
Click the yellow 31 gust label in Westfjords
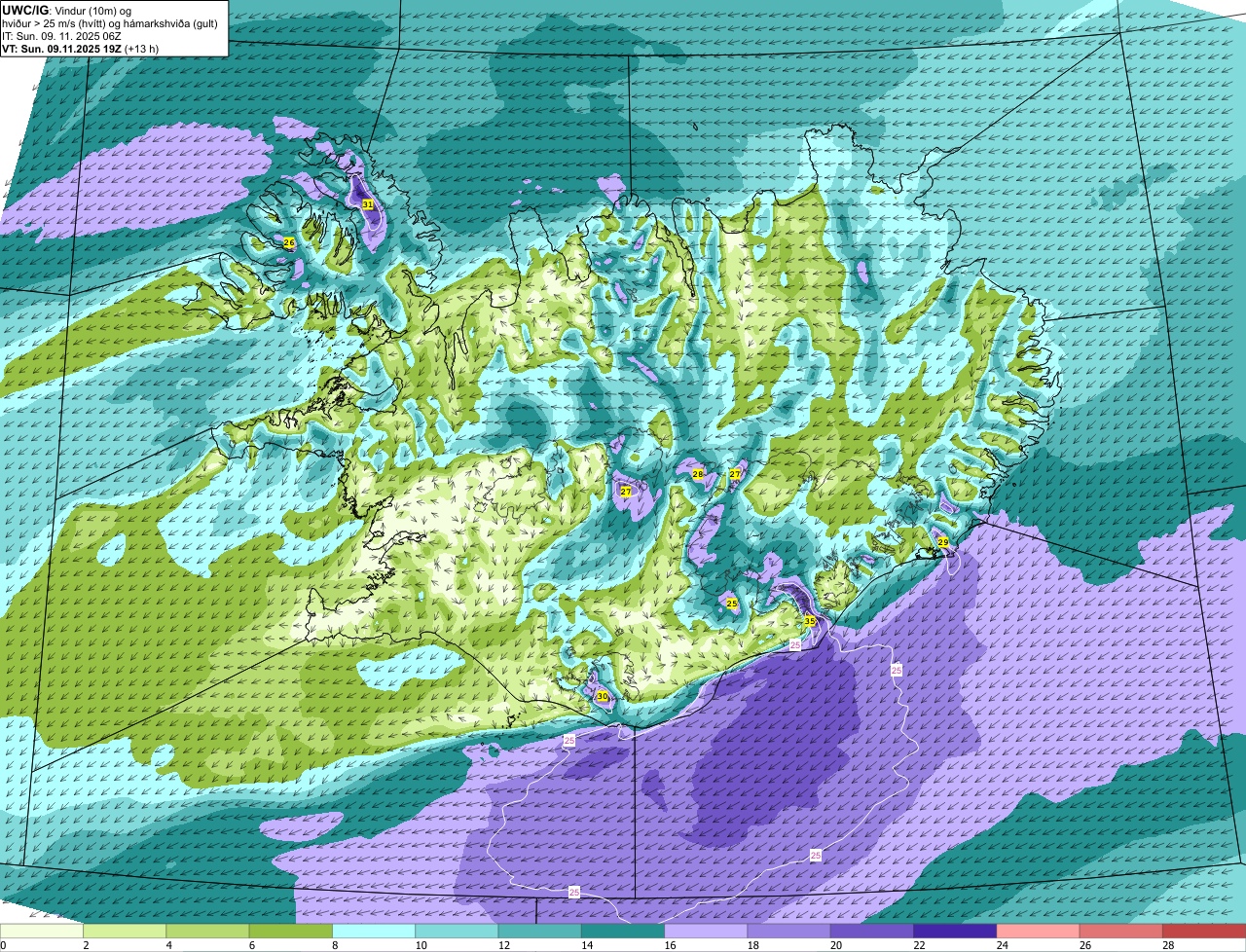[367, 204]
